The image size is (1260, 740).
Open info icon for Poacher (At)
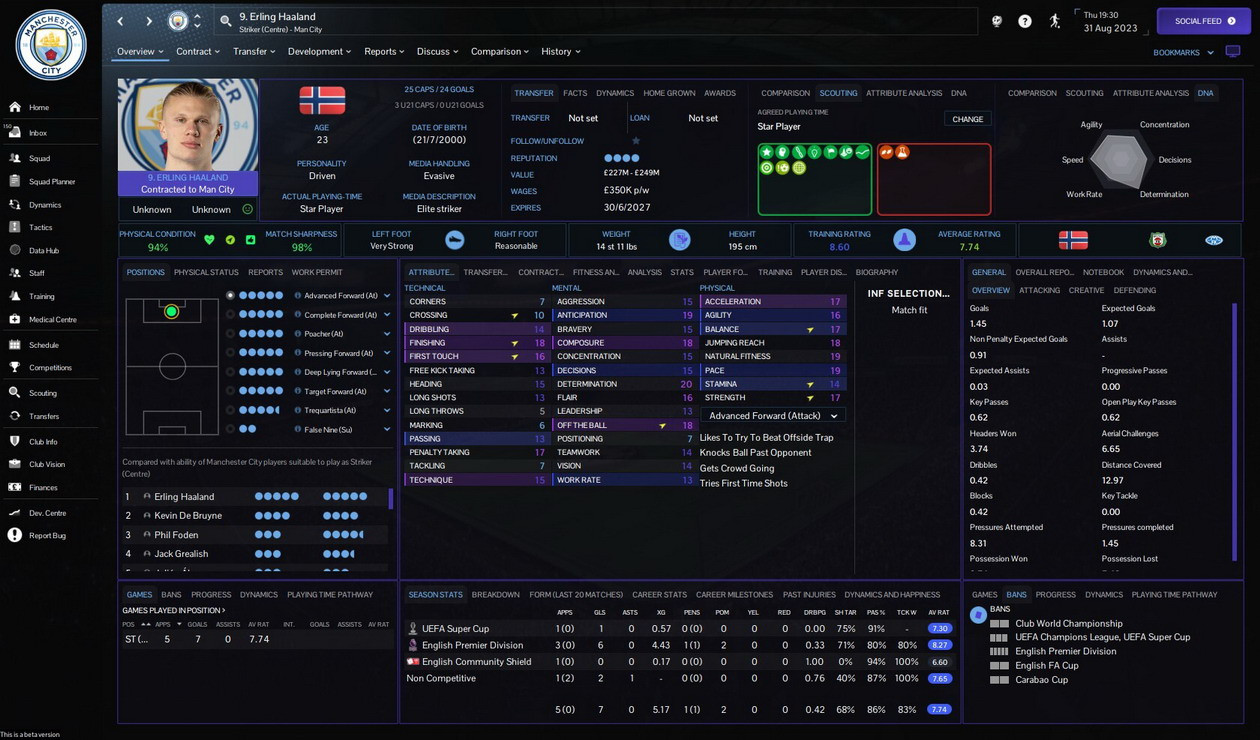pyautogui.click(x=298, y=334)
